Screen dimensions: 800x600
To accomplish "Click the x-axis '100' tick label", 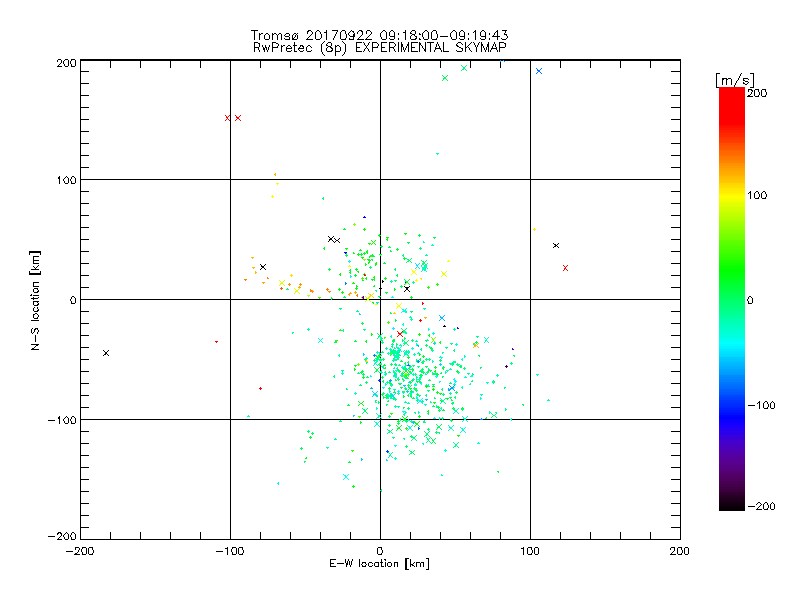I will (x=530, y=551).
